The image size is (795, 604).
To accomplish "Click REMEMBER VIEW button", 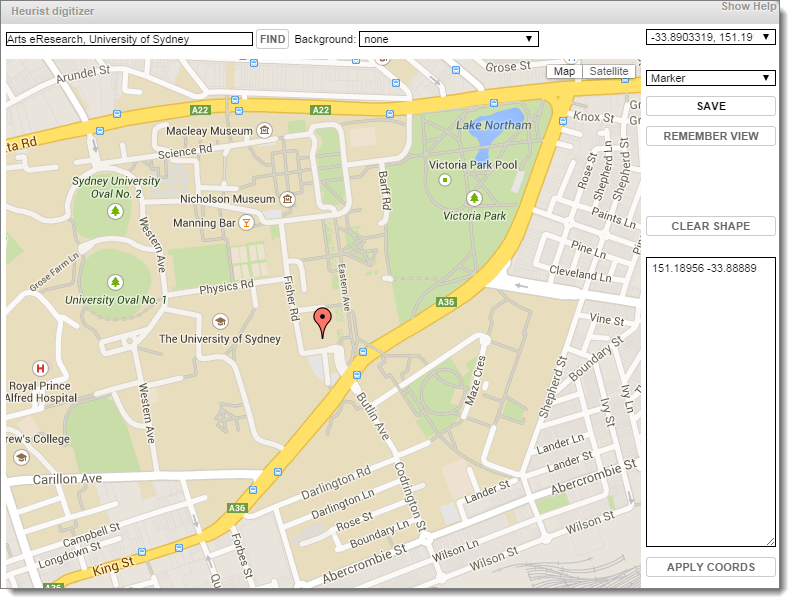I will 711,136.
